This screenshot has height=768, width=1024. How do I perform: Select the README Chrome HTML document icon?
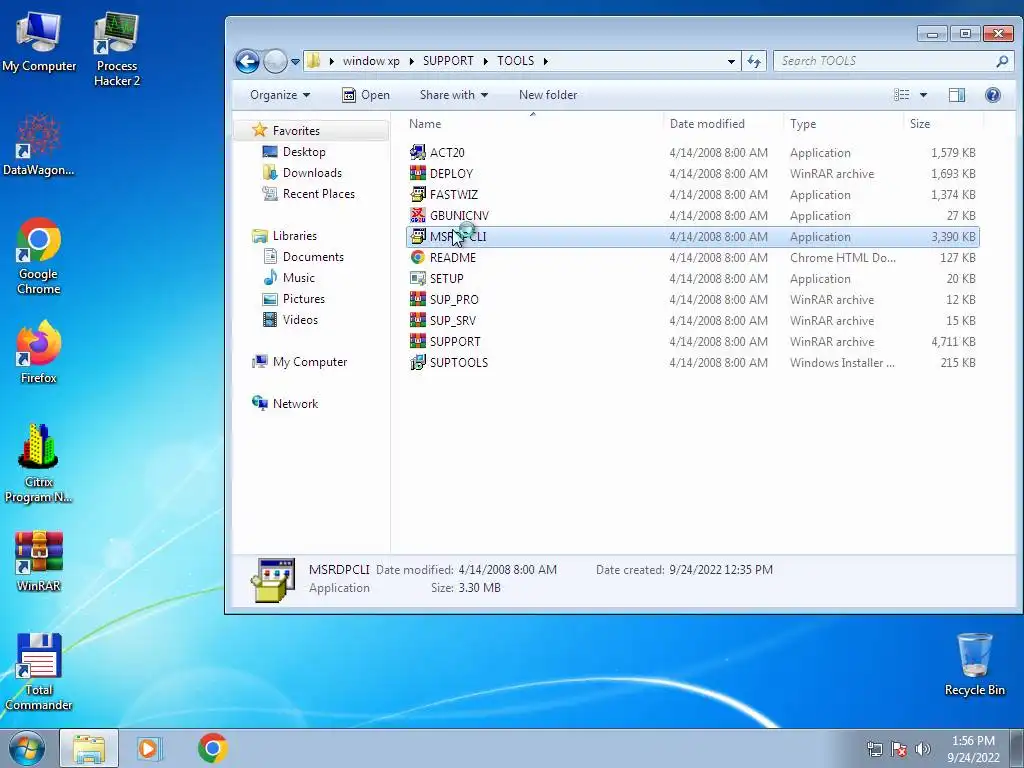417,257
